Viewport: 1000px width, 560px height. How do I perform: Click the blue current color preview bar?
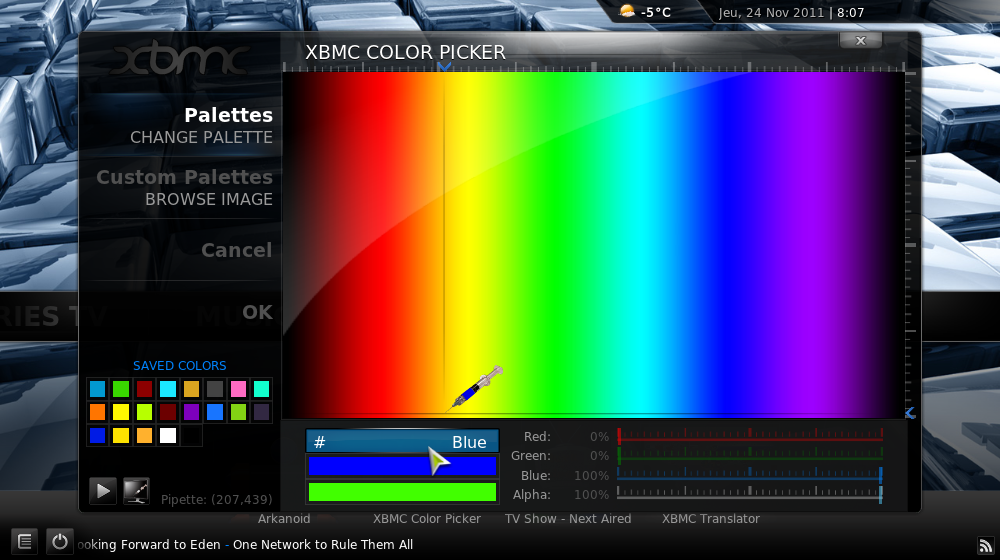[402, 466]
